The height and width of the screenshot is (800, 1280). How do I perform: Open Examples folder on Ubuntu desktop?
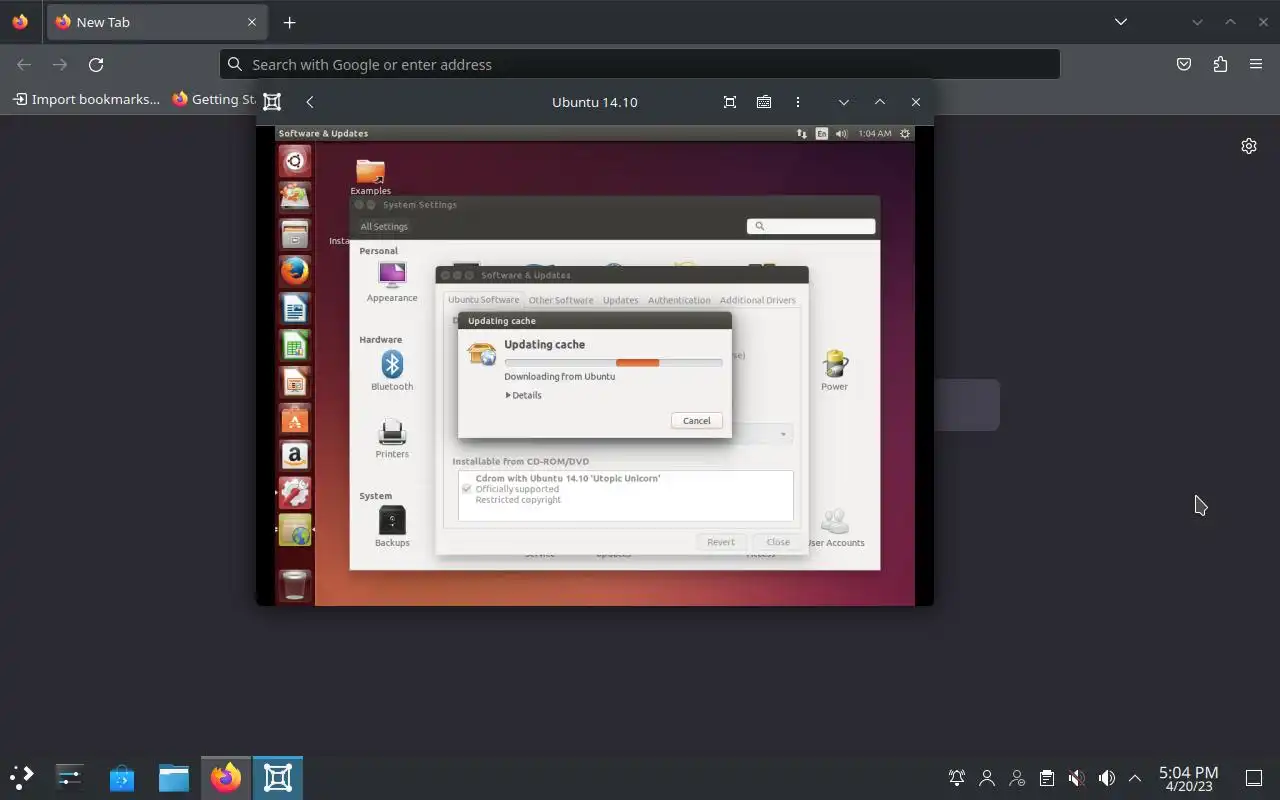pyautogui.click(x=370, y=177)
